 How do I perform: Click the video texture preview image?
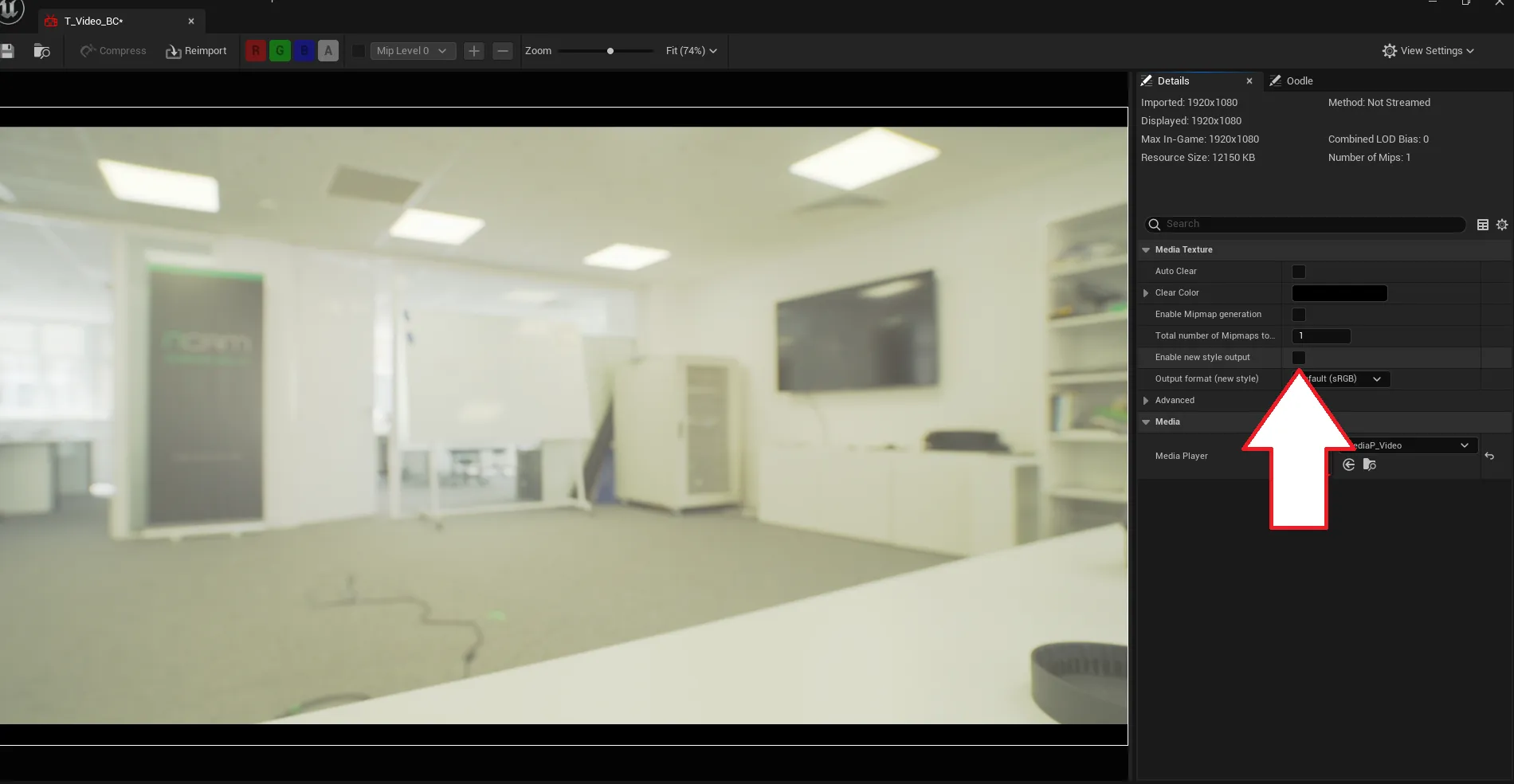click(x=563, y=425)
